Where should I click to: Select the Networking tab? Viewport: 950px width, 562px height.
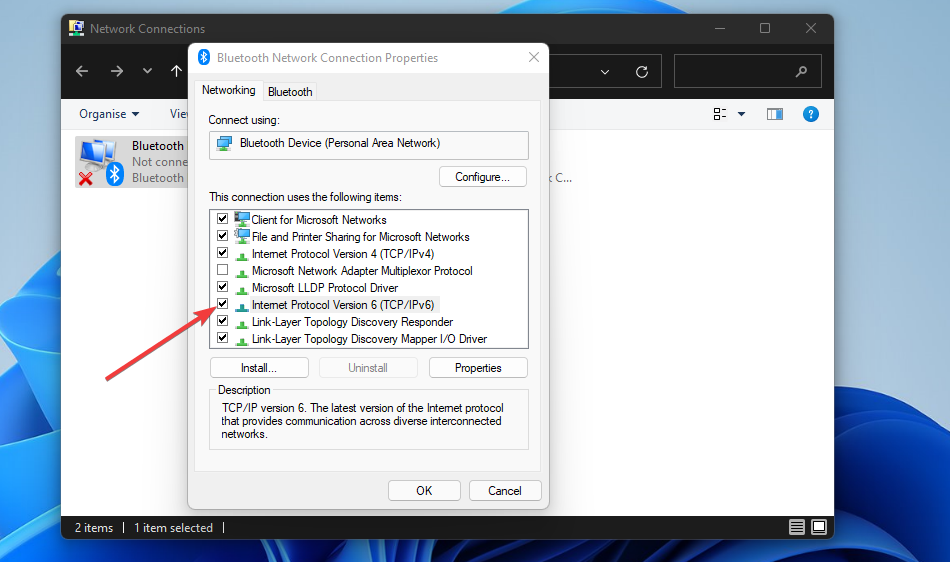click(228, 90)
